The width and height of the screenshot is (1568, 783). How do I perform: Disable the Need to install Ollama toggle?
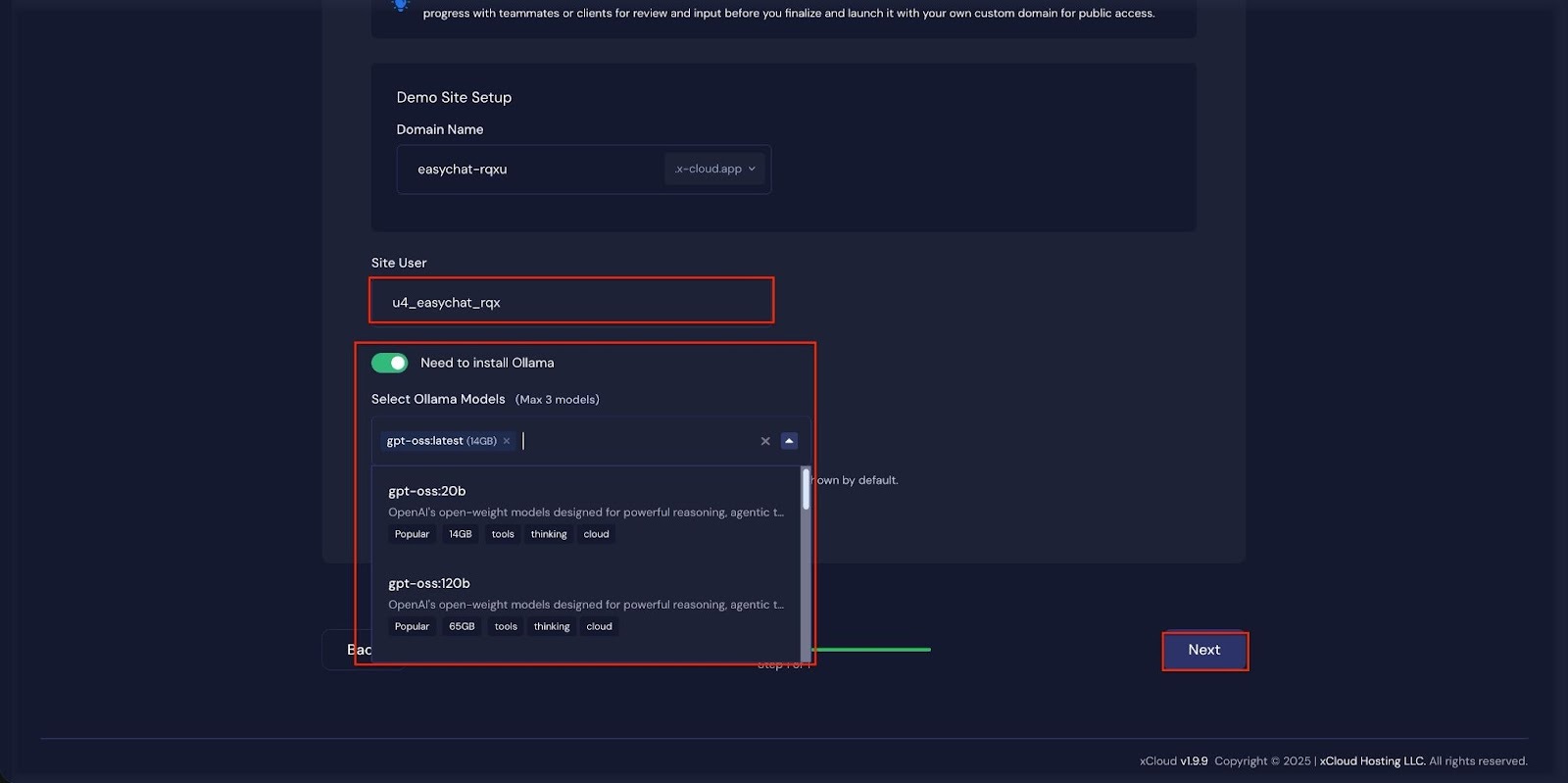tap(389, 363)
